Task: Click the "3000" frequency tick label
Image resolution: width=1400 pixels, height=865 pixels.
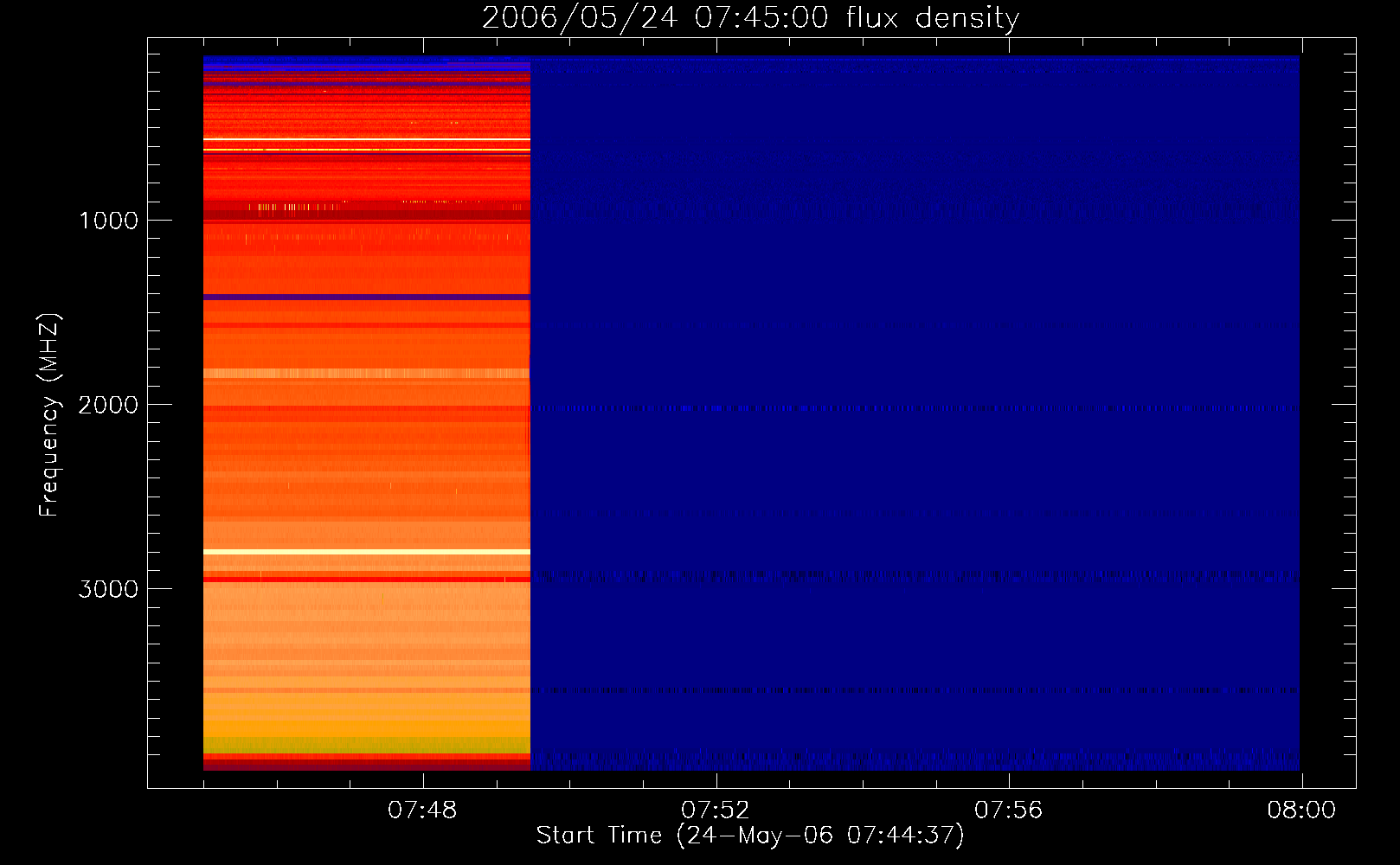Action: point(108,589)
